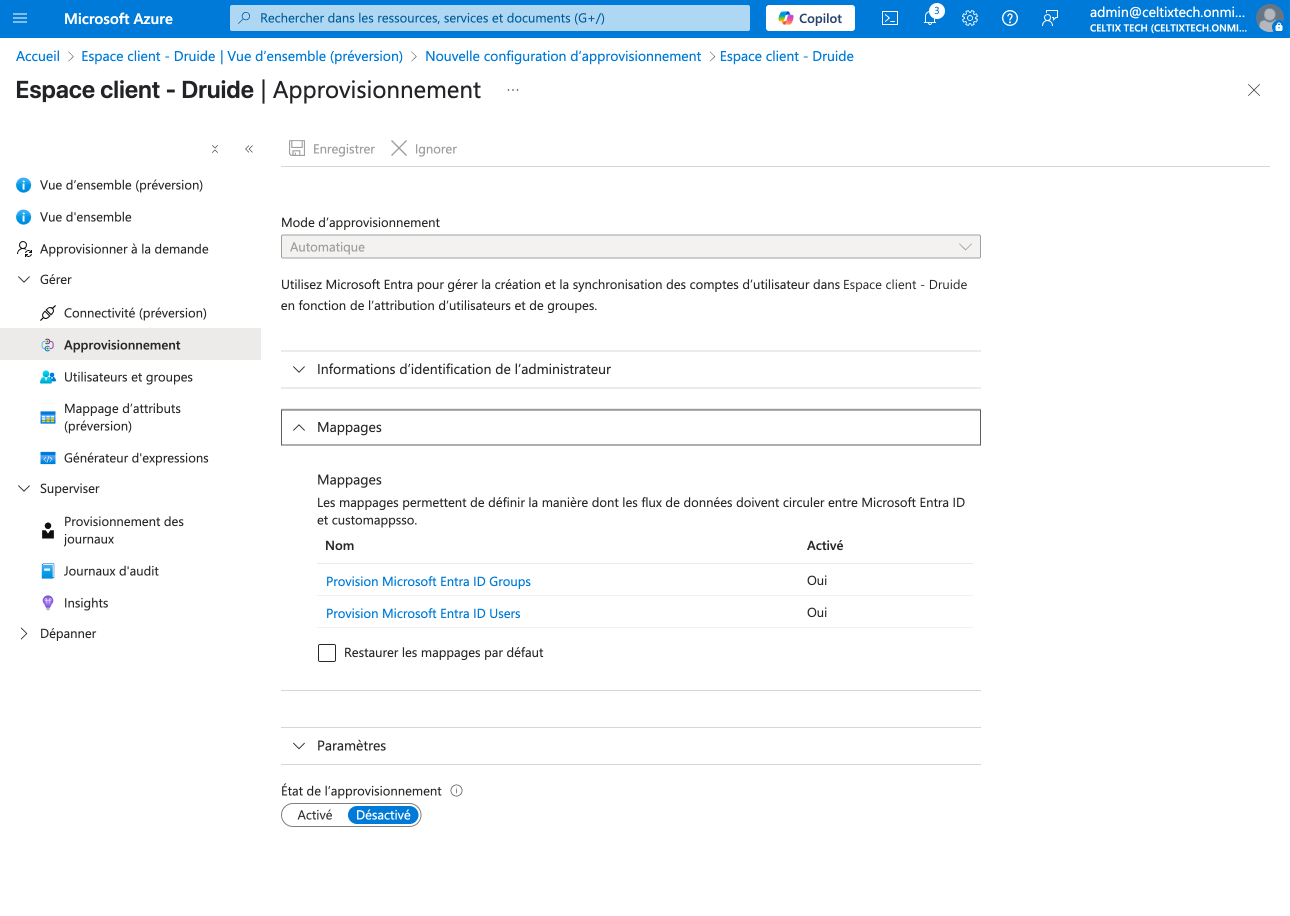Open the portal settings gear icon
This screenshot has height=916, width=1290.
click(969, 18)
